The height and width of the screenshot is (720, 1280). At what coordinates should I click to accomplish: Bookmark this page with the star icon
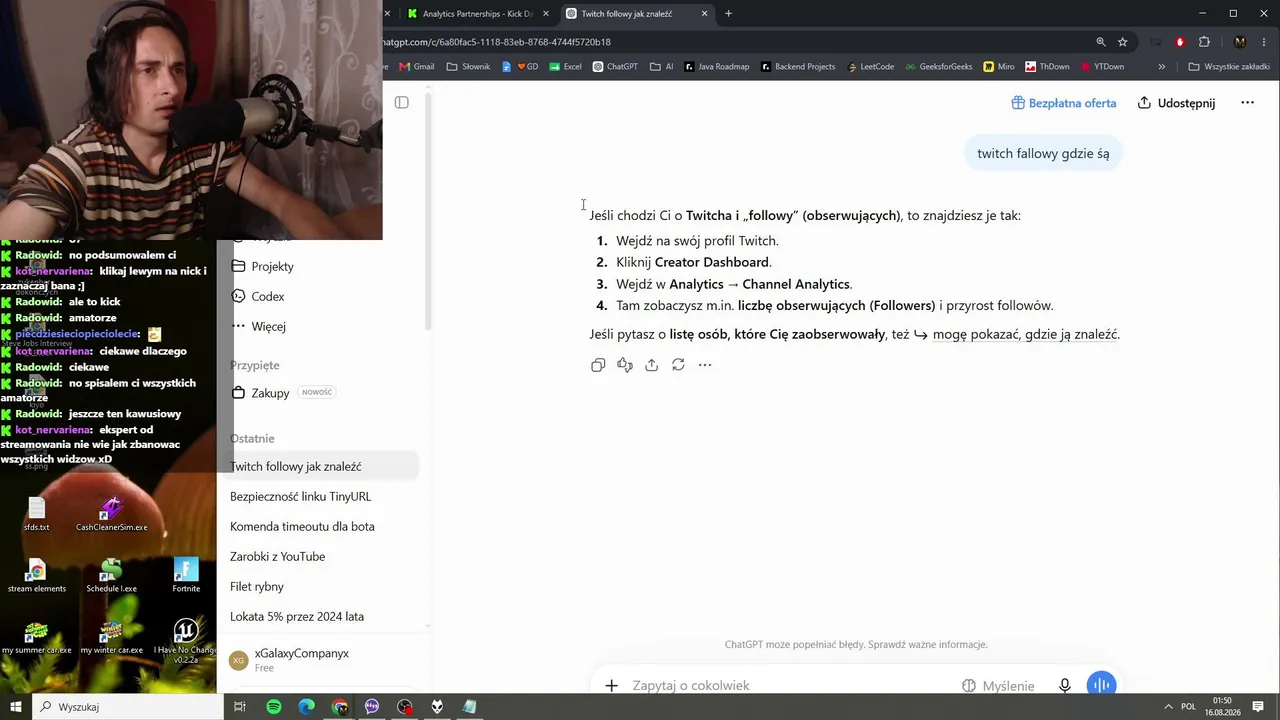tap(1123, 42)
